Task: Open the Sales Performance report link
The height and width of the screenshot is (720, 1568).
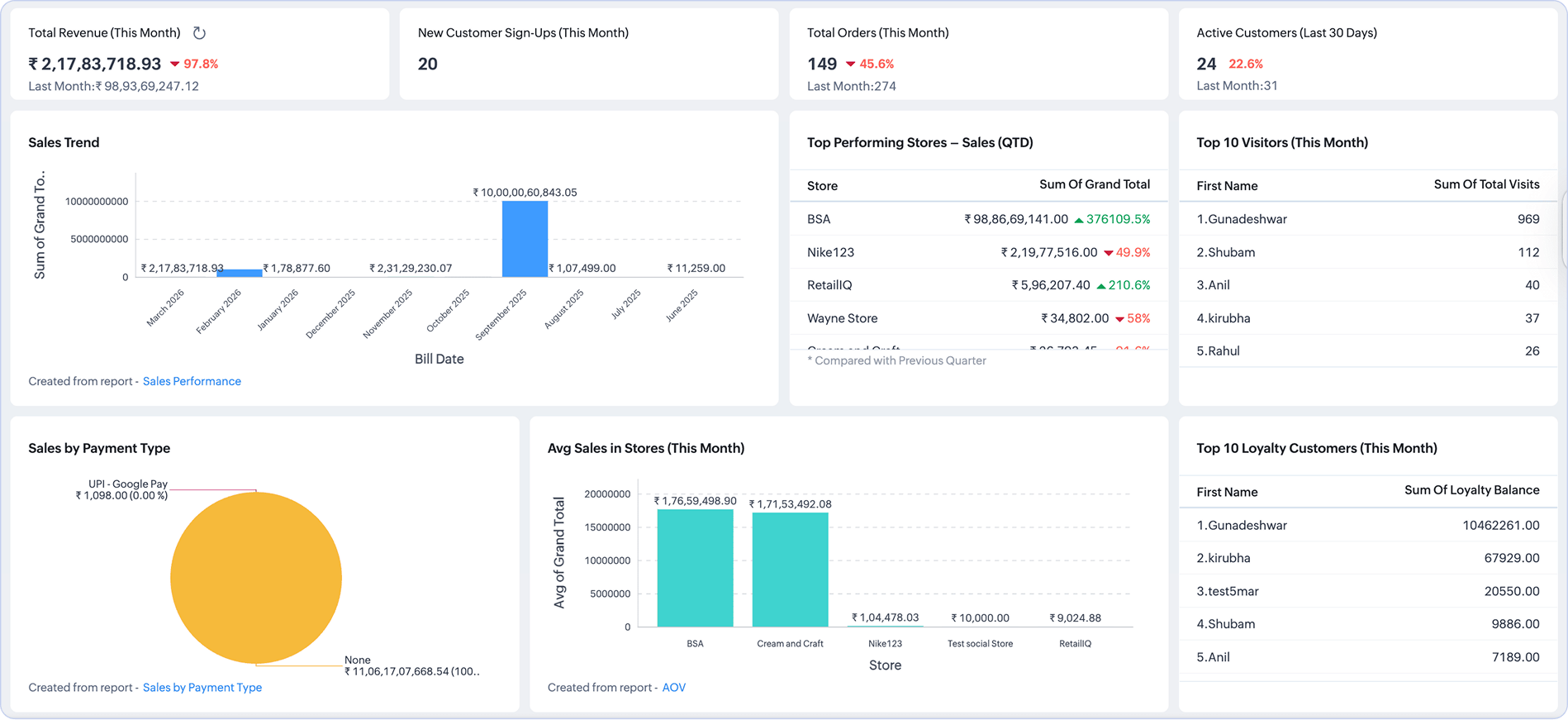Action: click(x=192, y=381)
